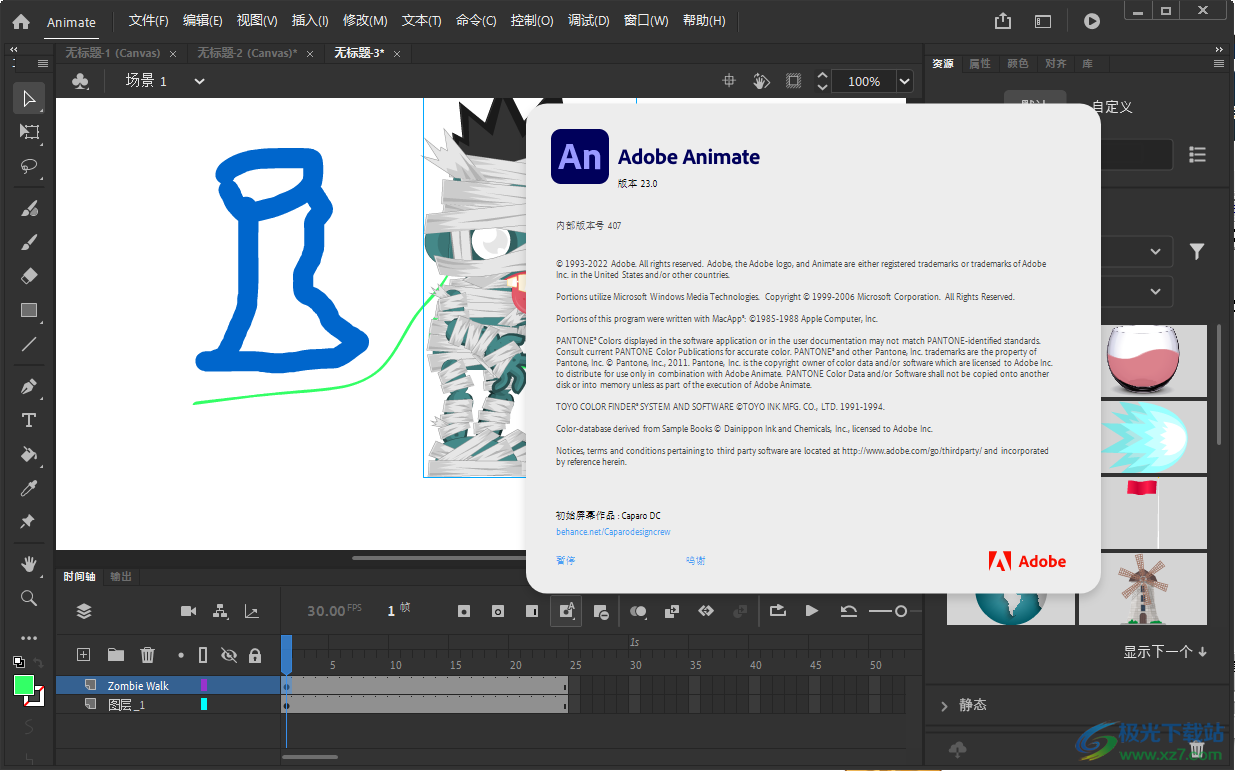Click the Rotation tool icon on the stage bar
Image resolution: width=1235 pixels, height=771 pixels.
tap(761, 81)
